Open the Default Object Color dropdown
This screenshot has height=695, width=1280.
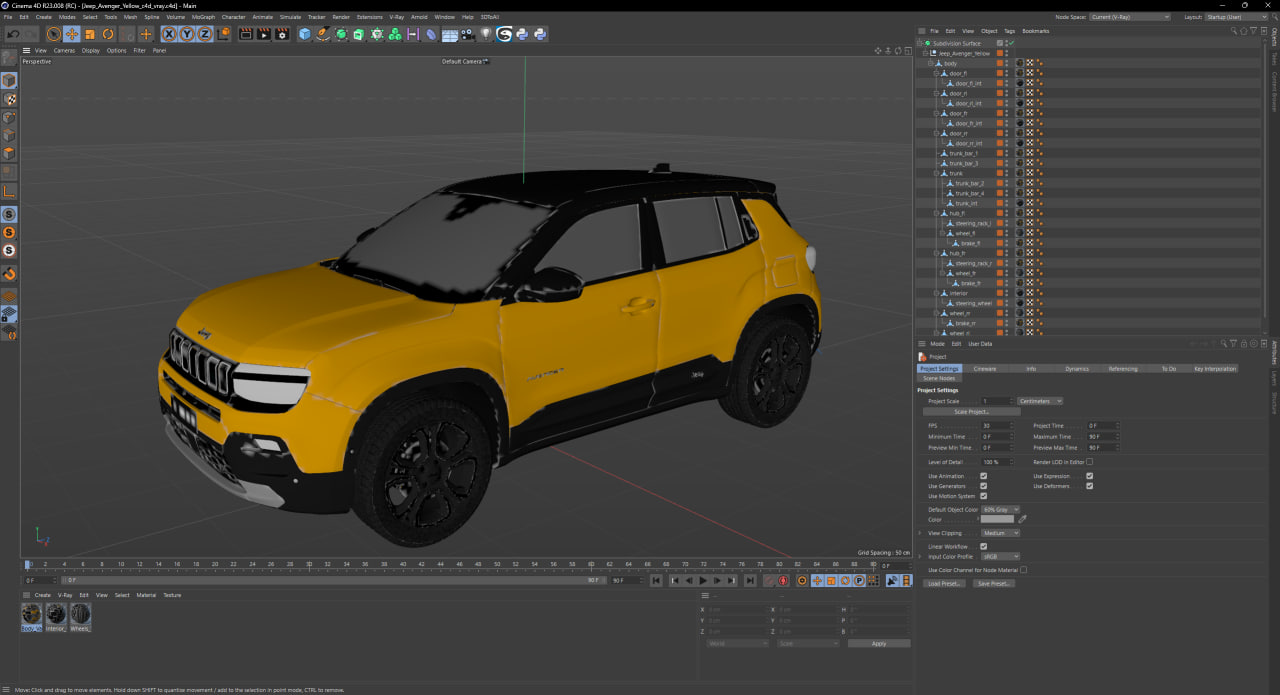coord(1000,509)
